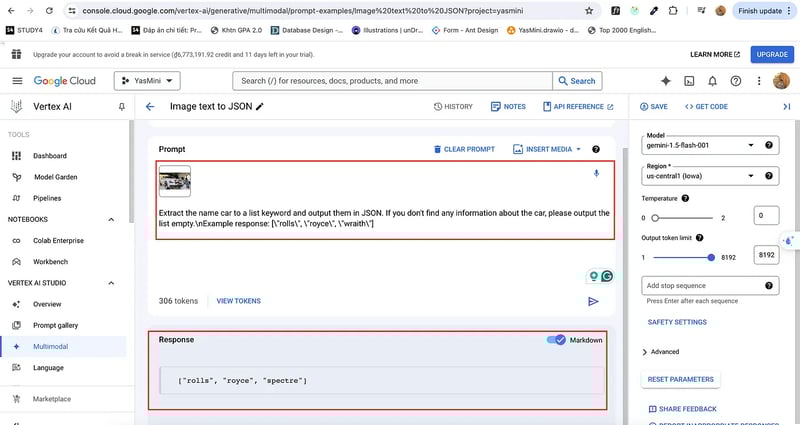This screenshot has width=800, height=425.
Task: Collapse the Vertex AI Studio section
Action: pos(111,283)
